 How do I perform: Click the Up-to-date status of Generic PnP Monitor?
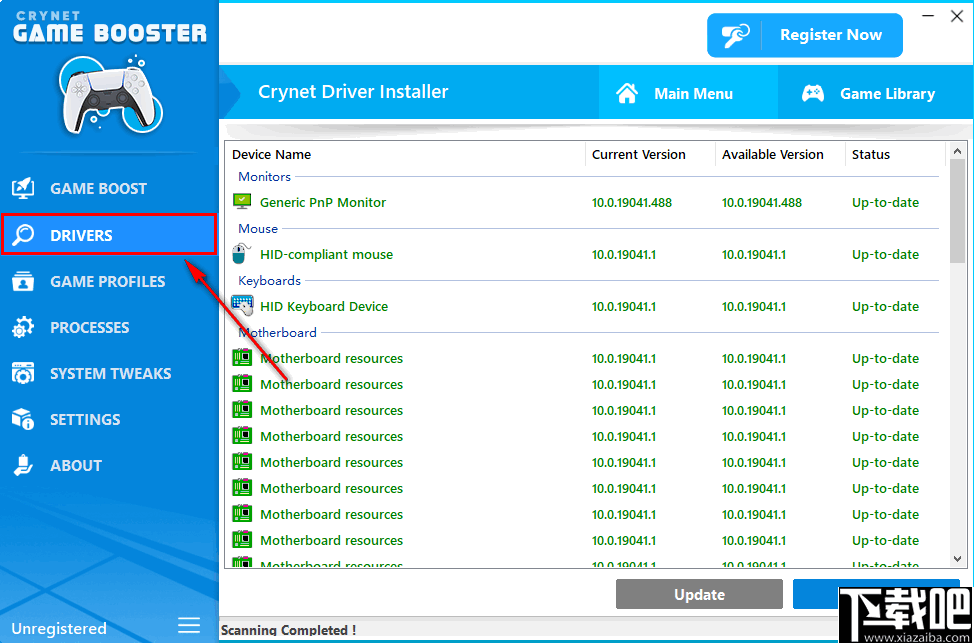pyautogui.click(x=885, y=203)
